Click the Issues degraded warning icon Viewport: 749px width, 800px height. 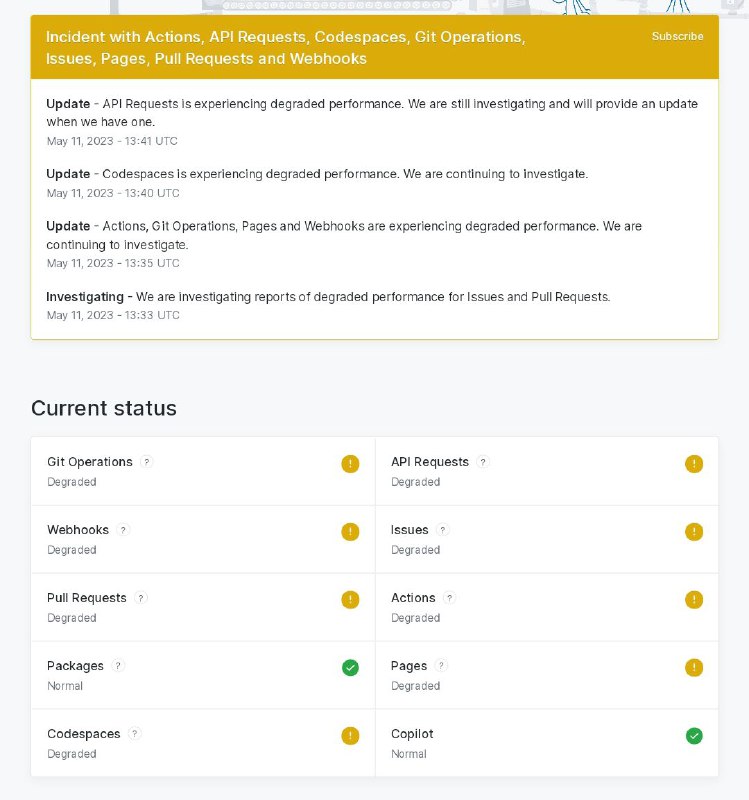click(x=694, y=532)
